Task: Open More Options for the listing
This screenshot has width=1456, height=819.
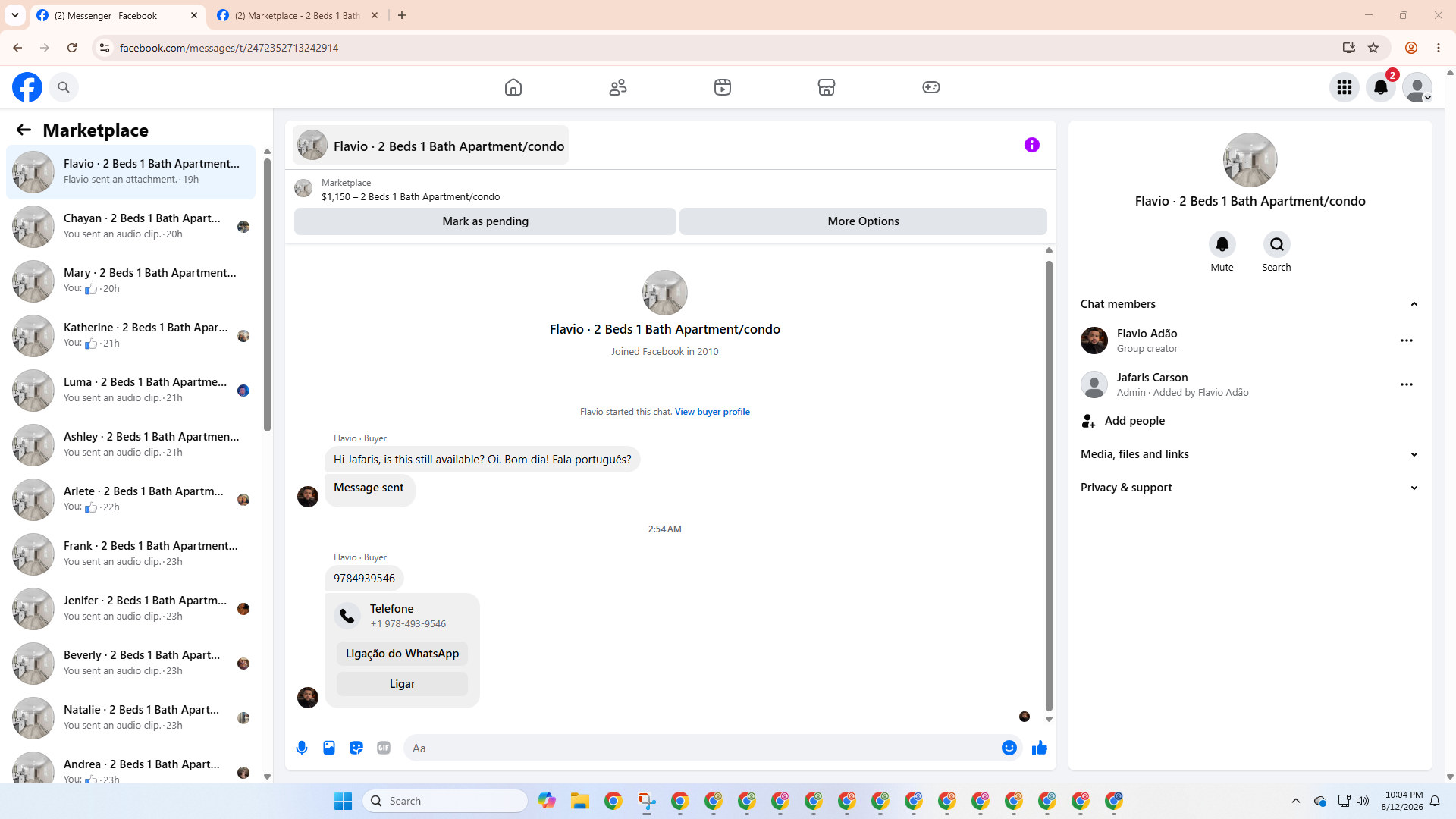Action: [x=863, y=221]
